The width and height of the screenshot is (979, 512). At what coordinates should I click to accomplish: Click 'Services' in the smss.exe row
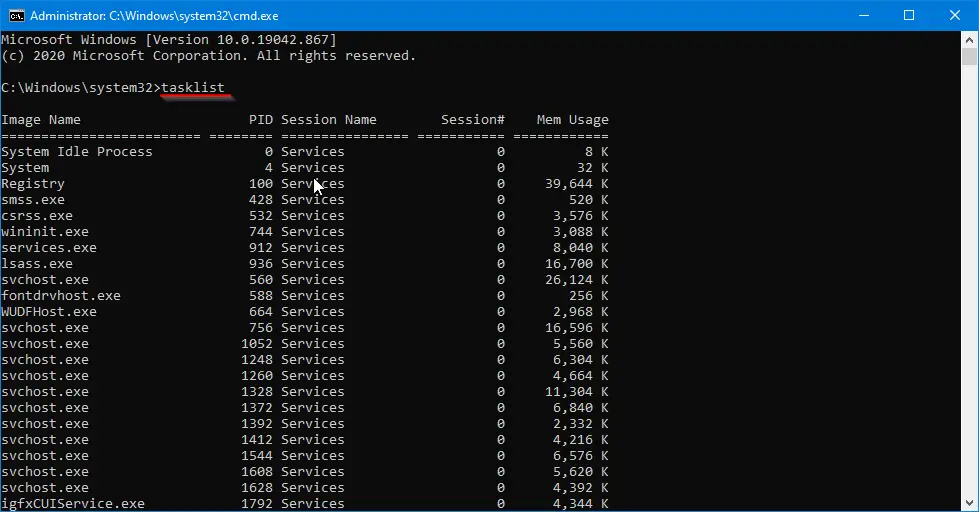click(313, 200)
